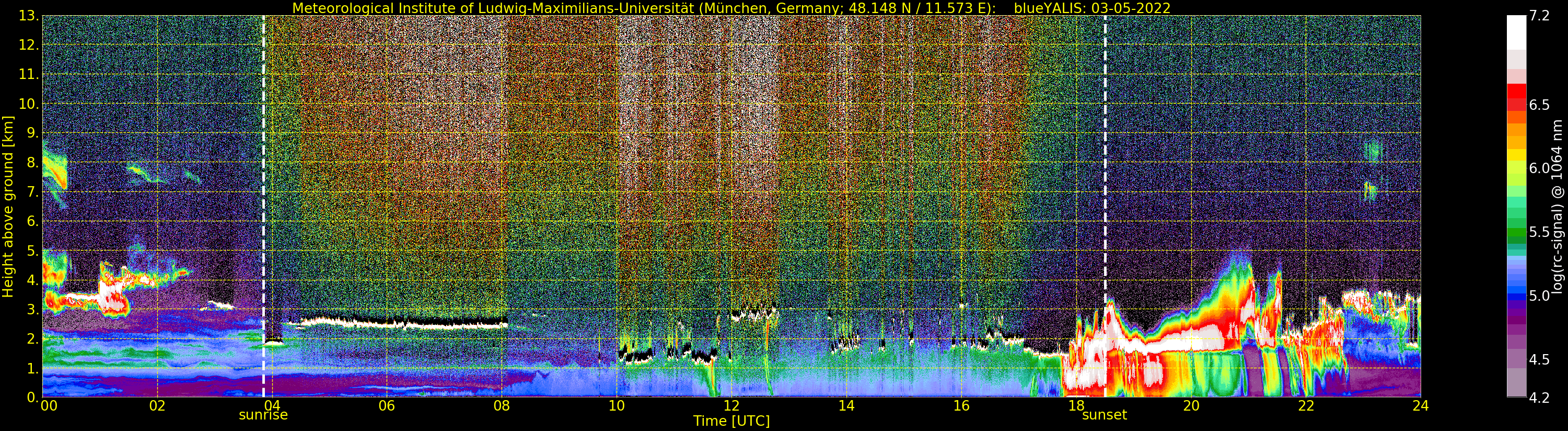Click the '10' time tick label
Image resolution: width=1568 pixels, height=431 pixels.
[617, 406]
